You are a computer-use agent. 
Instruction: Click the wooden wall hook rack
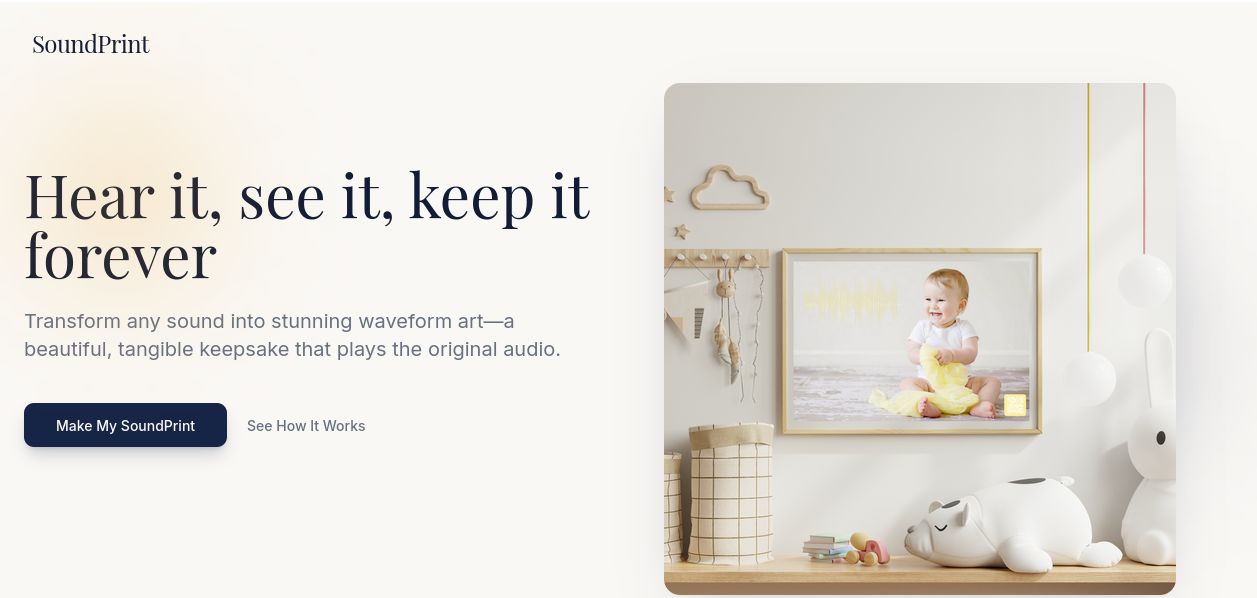coord(716,258)
